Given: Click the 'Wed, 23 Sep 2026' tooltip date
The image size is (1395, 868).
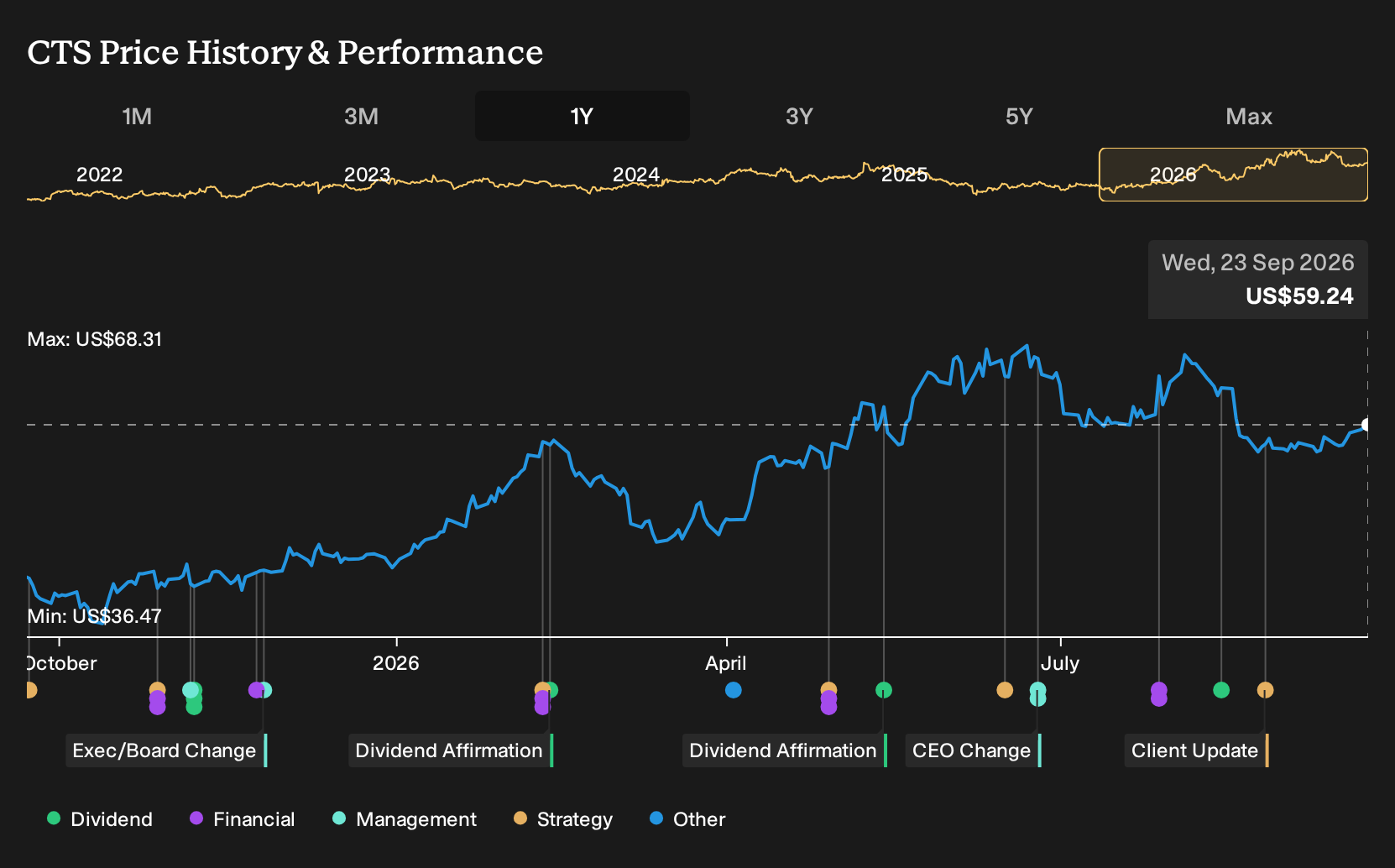Looking at the screenshot, I should pos(1258,263).
